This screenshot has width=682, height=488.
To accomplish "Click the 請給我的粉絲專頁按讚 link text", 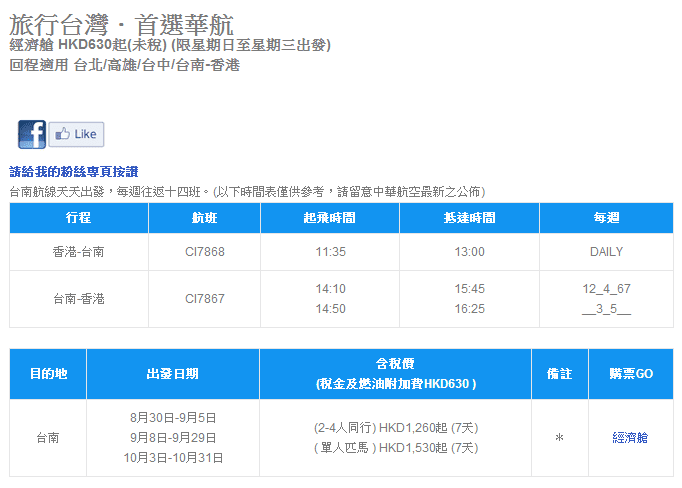I will 74,172.
